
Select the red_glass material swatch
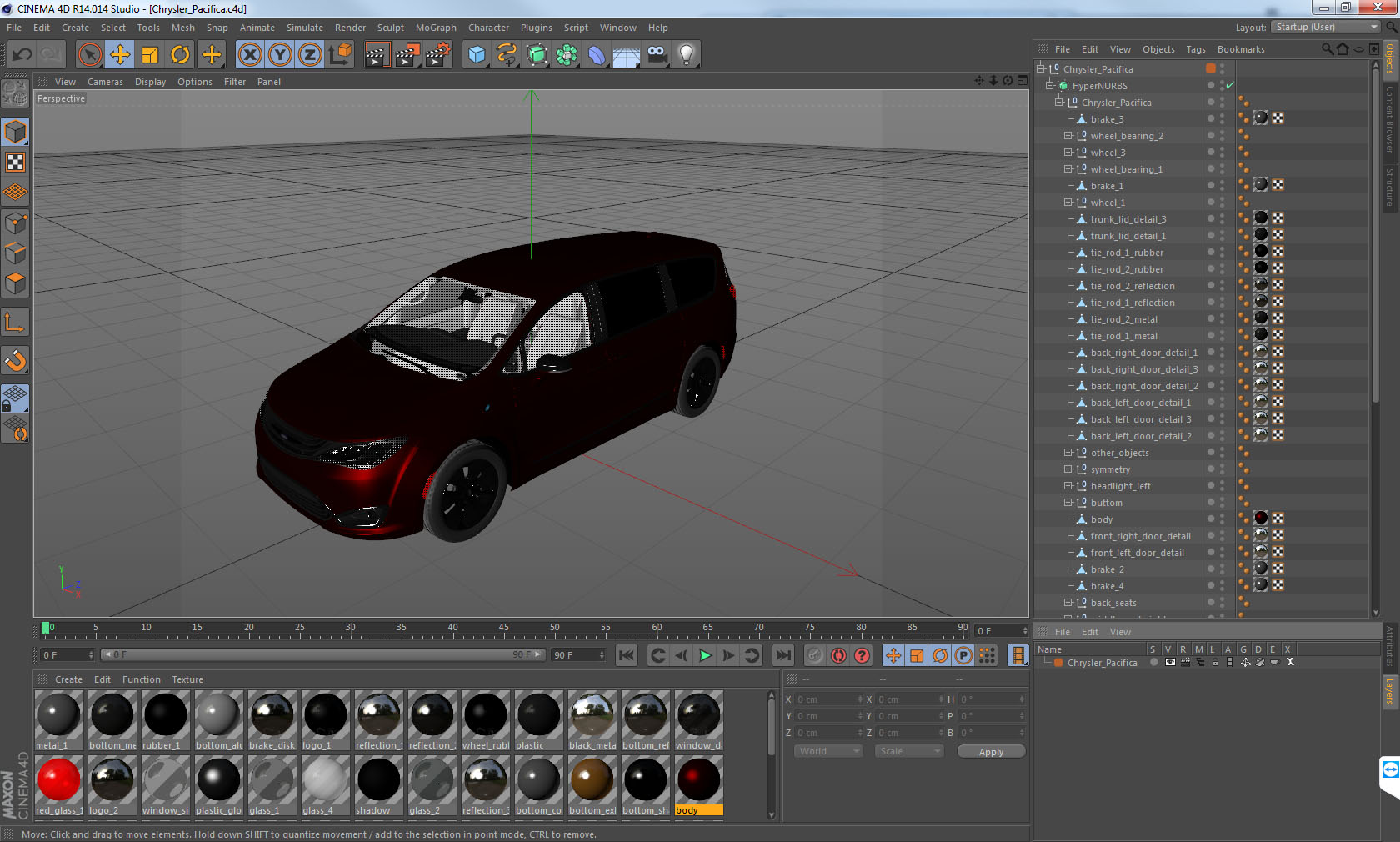59,785
